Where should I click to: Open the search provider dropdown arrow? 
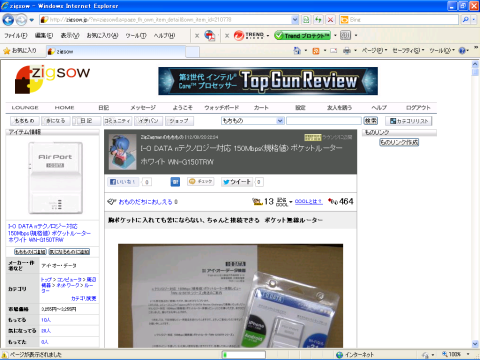pos(474,20)
